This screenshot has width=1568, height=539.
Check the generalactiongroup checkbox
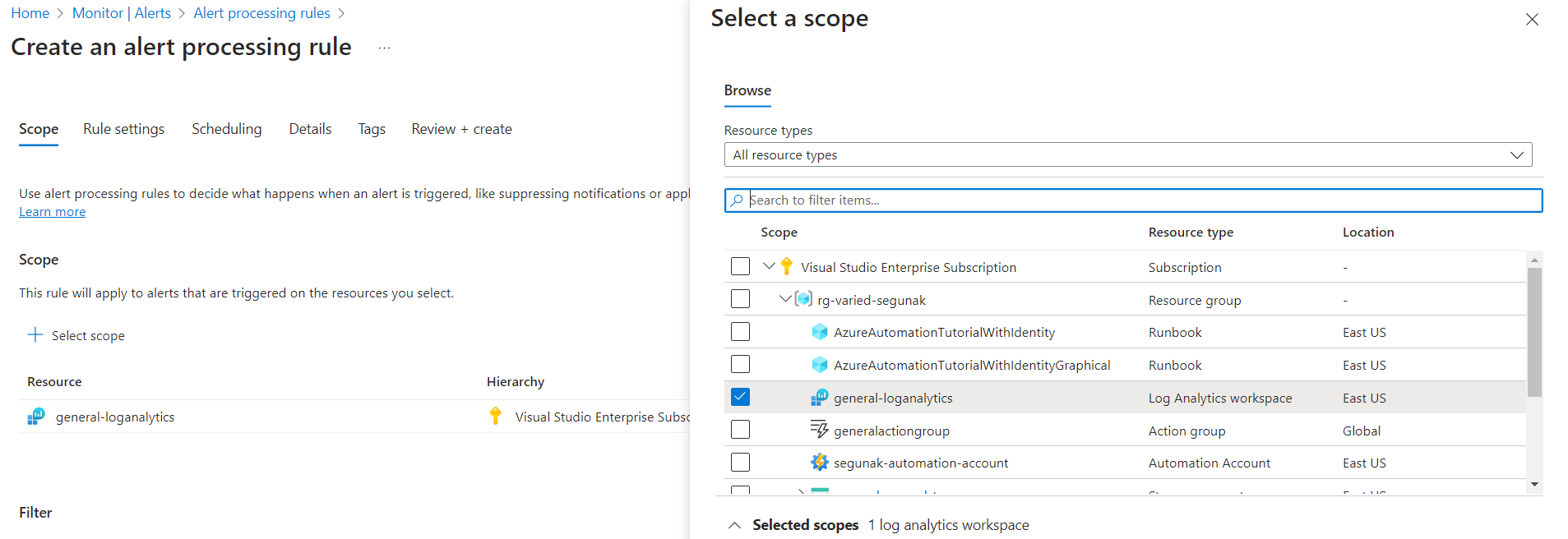(740, 430)
